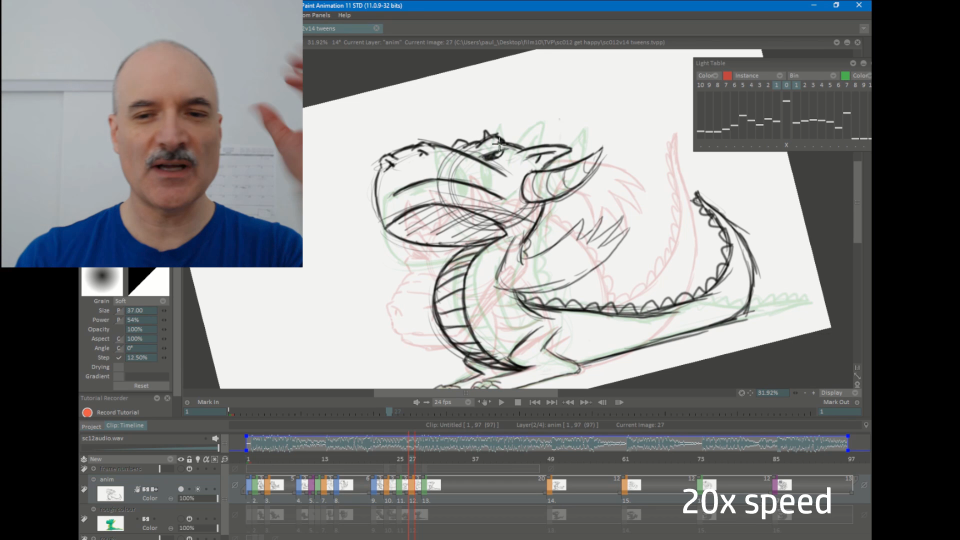
Task: Select the rough colour layer thumbnail
Action: (110, 523)
